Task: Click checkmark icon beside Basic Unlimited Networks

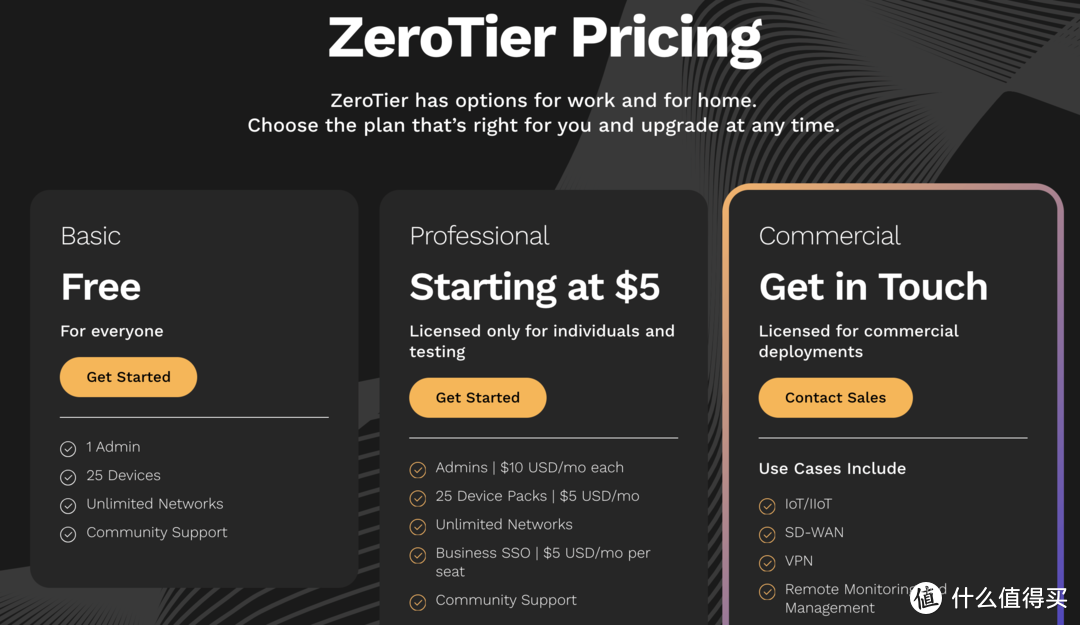Action: [x=68, y=505]
